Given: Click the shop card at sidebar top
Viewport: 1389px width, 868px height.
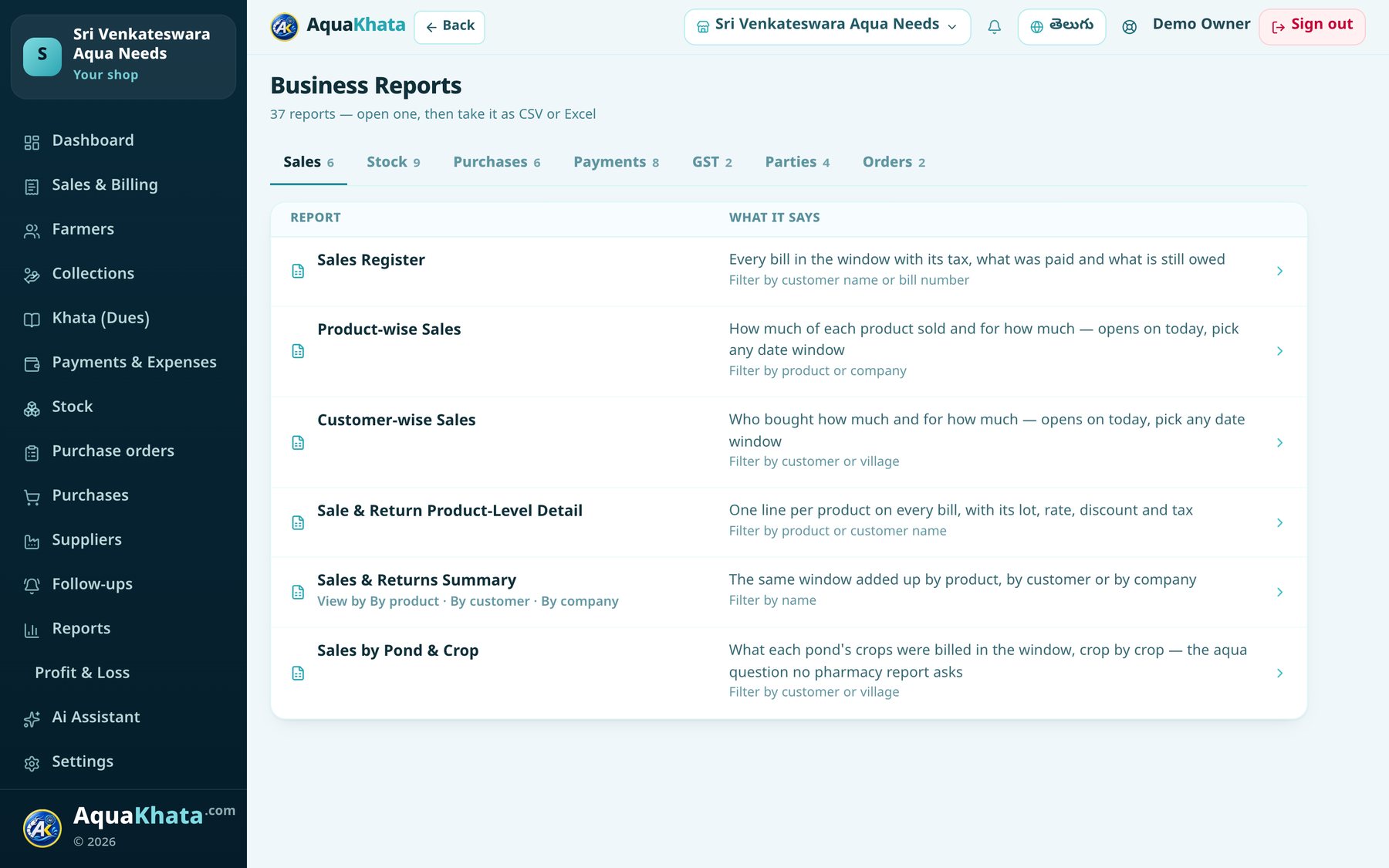Looking at the screenshot, I should pos(123,56).
